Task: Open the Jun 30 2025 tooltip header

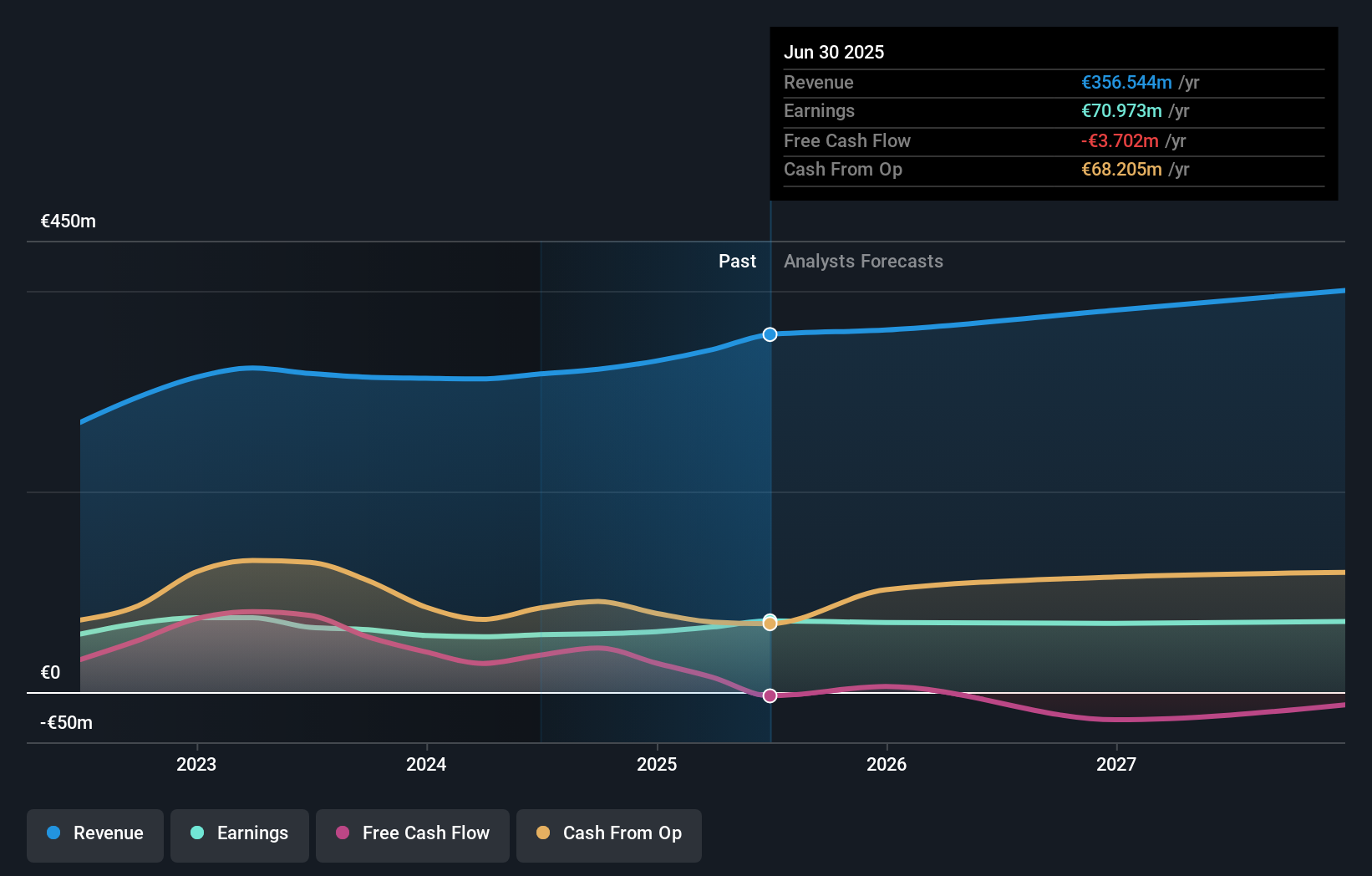Action: pyautogui.click(x=834, y=52)
